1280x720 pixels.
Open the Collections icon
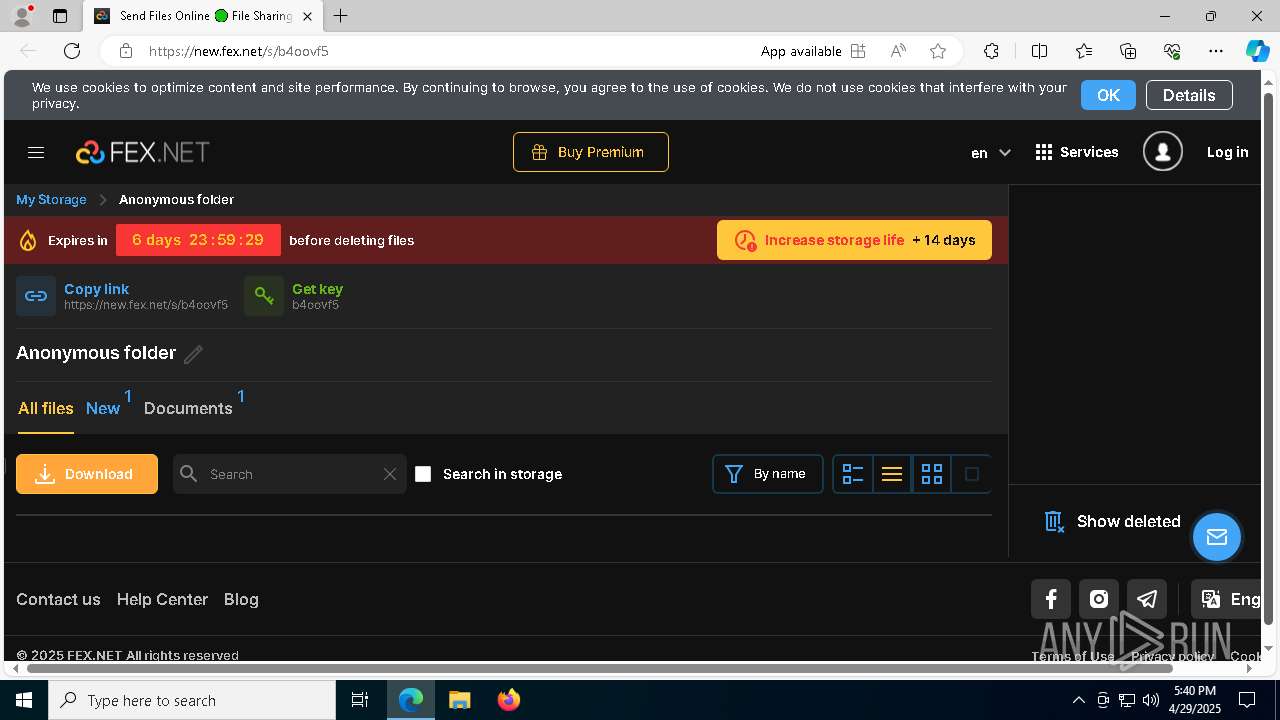click(1128, 51)
